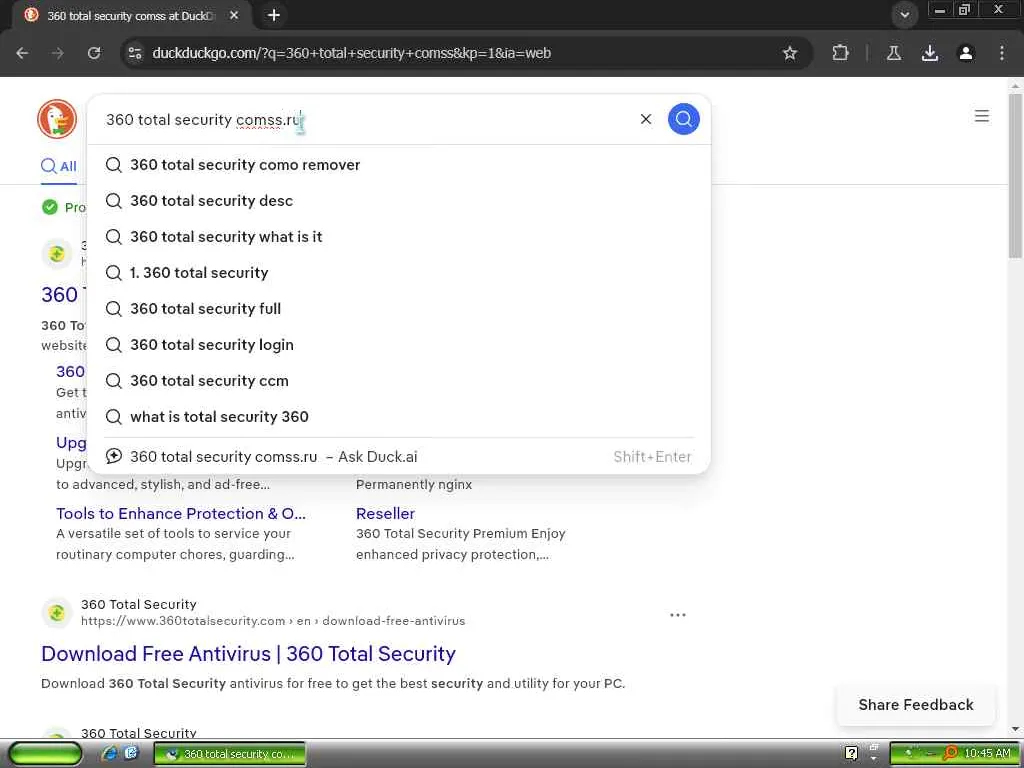Bookmark this page with the star

pyautogui.click(x=790, y=53)
